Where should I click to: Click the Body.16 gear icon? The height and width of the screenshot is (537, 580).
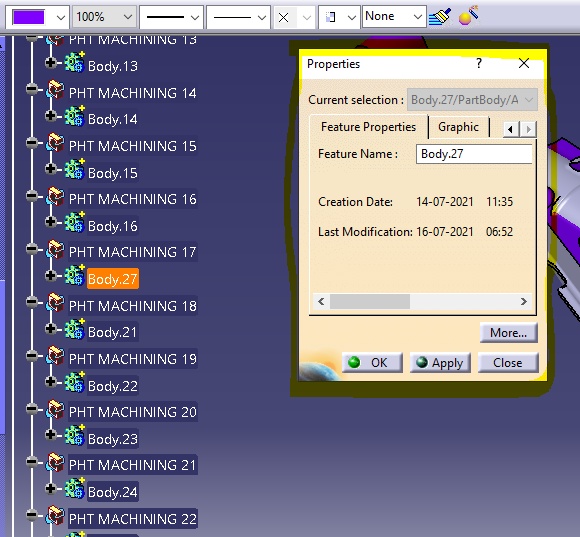pyautogui.click(x=75, y=221)
